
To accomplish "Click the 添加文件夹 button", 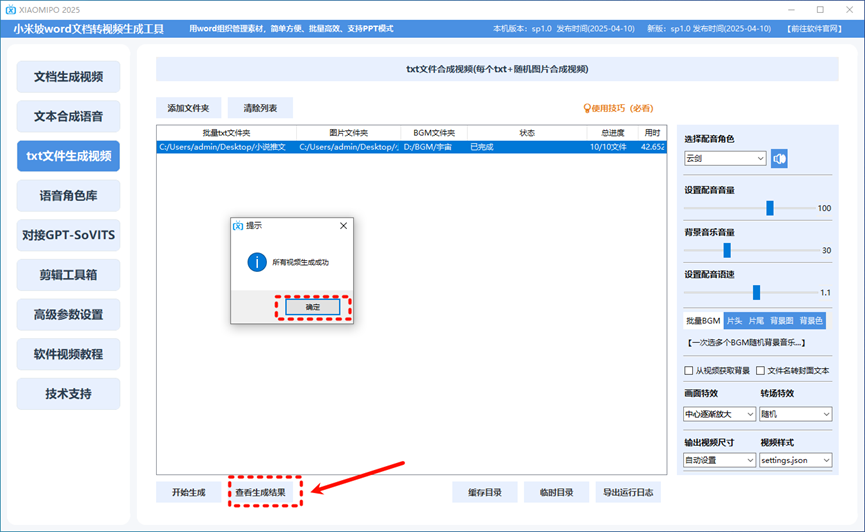I will point(189,108).
